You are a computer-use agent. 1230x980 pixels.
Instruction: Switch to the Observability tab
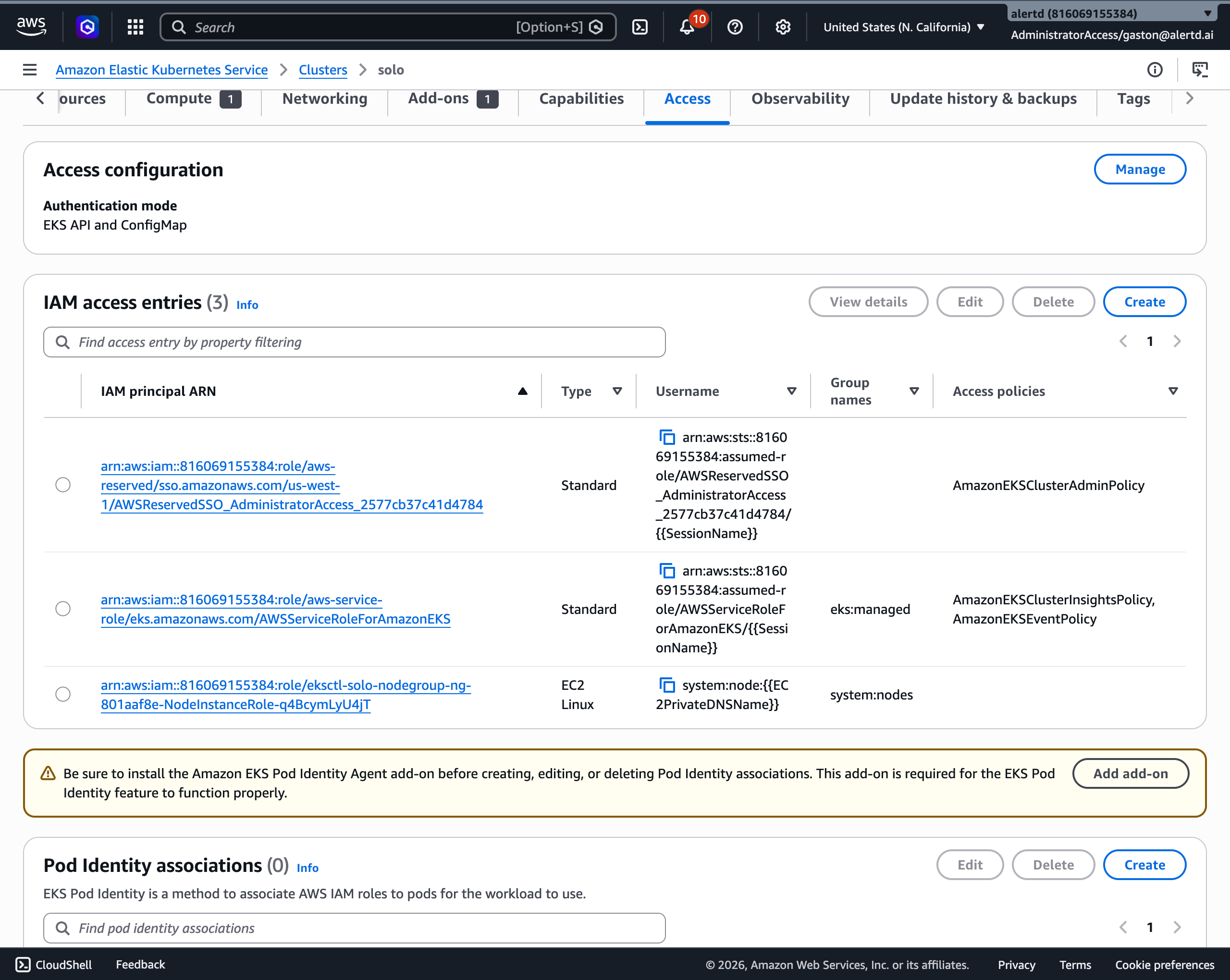[800, 98]
